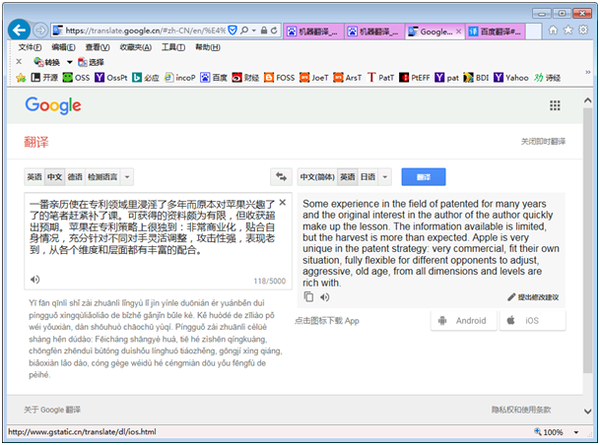Viewport: 600px width, 445px height.
Task: Open the 必应 Bing bookmark
Action: pos(146,78)
